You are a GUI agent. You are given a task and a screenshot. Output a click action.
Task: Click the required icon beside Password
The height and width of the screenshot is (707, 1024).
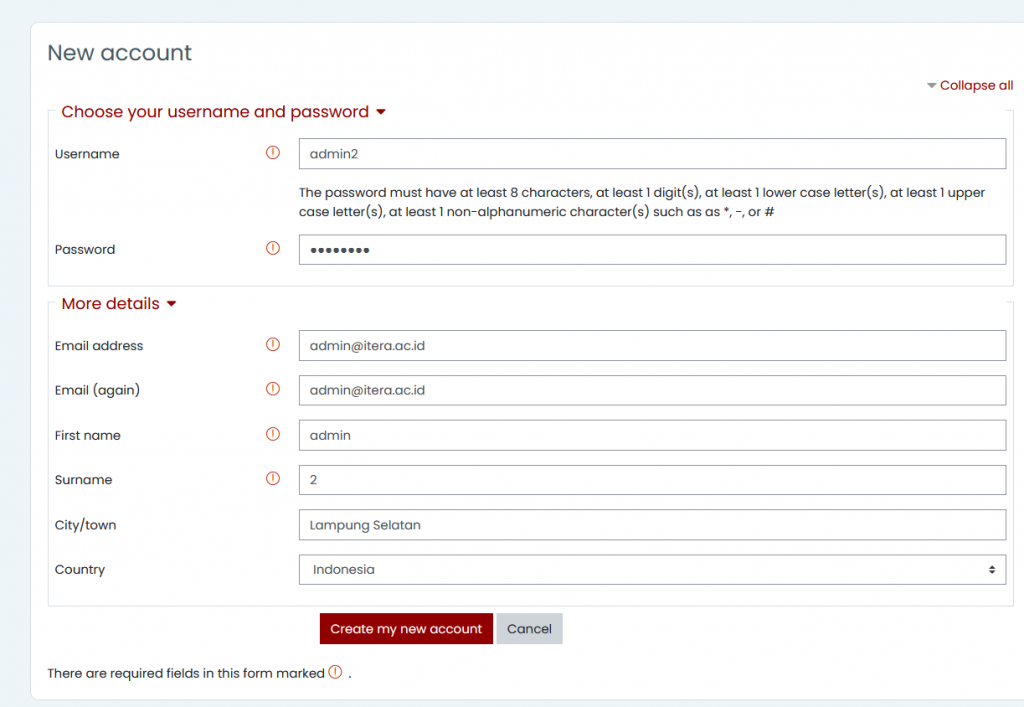[x=273, y=249]
